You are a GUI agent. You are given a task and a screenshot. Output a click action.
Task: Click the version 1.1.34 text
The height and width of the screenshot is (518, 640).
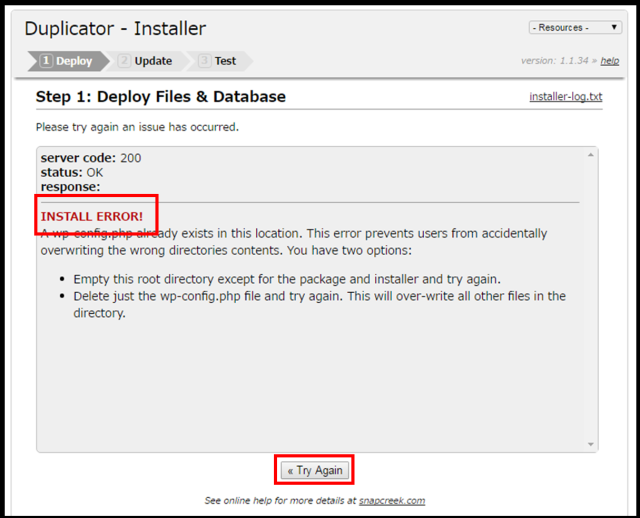click(555, 61)
